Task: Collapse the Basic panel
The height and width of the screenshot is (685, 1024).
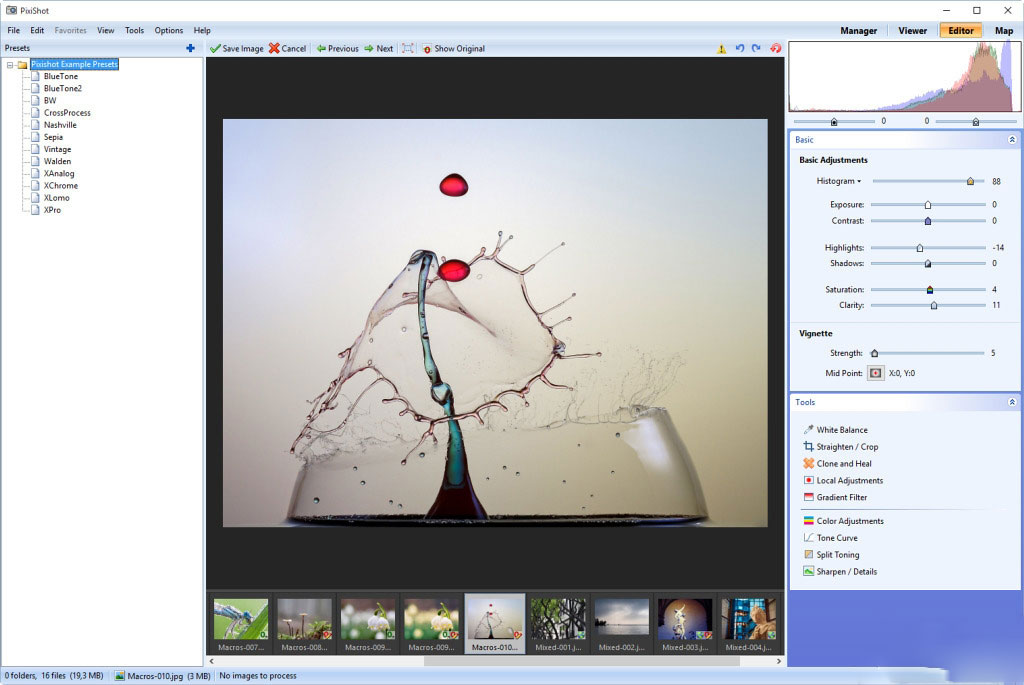Action: (1011, 140)
